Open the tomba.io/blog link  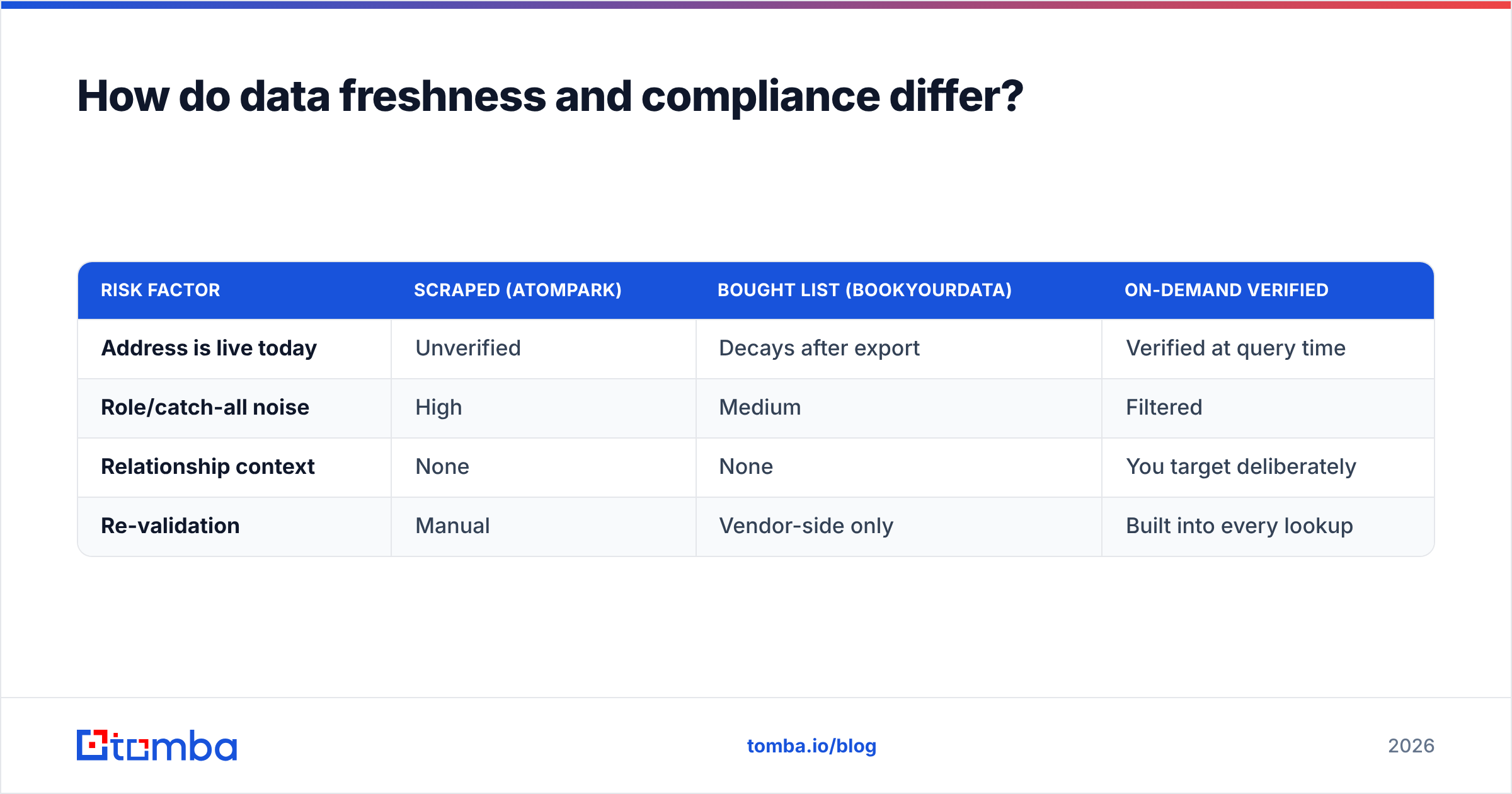pos(811,746)
